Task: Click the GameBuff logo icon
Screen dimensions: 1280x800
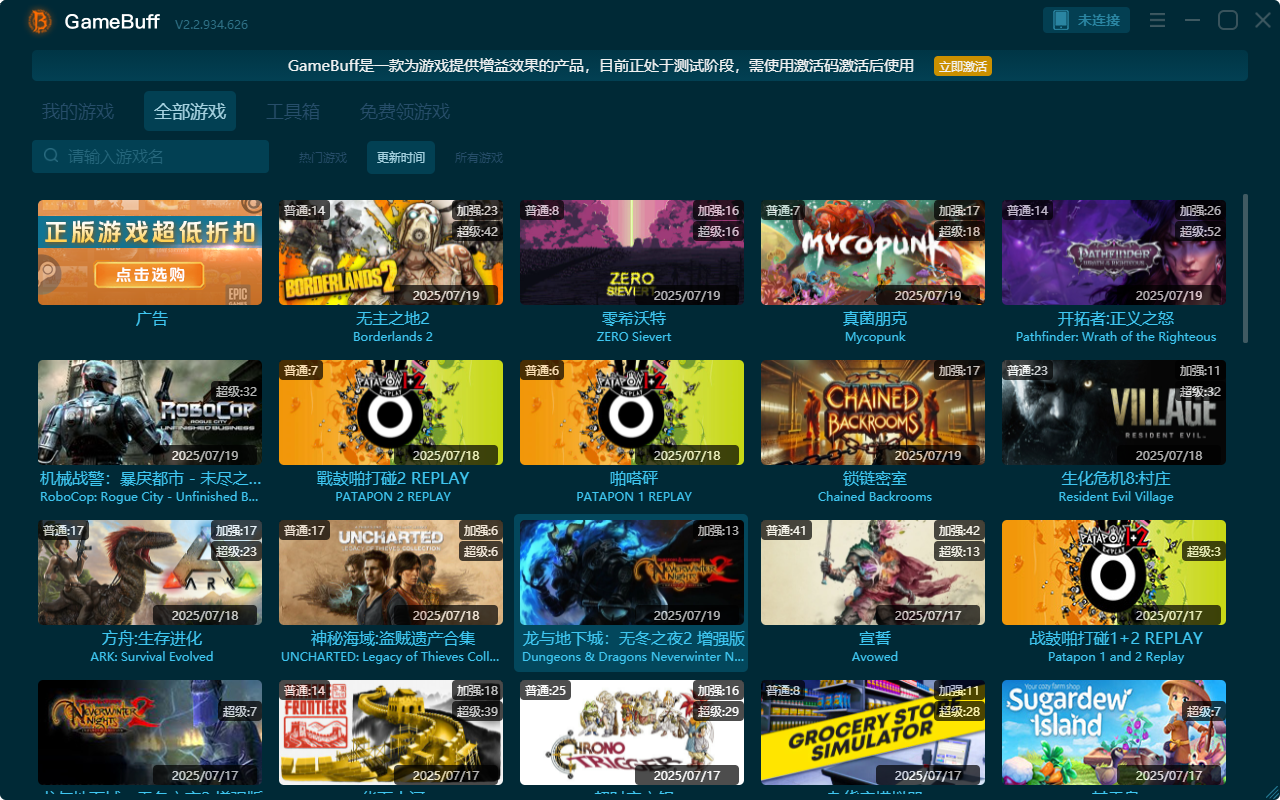Action: coord(38,20)
